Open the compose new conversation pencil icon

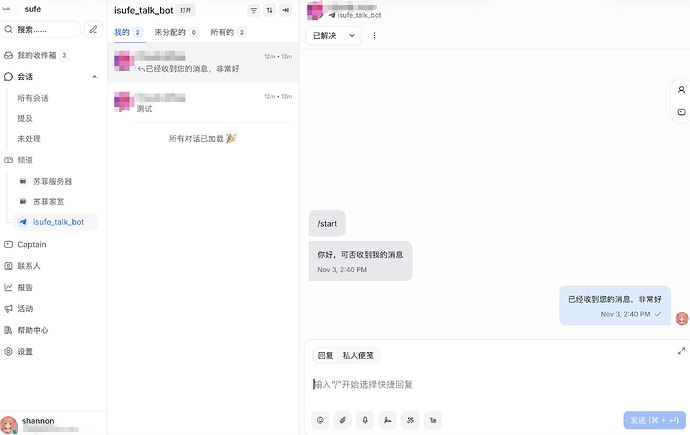[93, 29]
